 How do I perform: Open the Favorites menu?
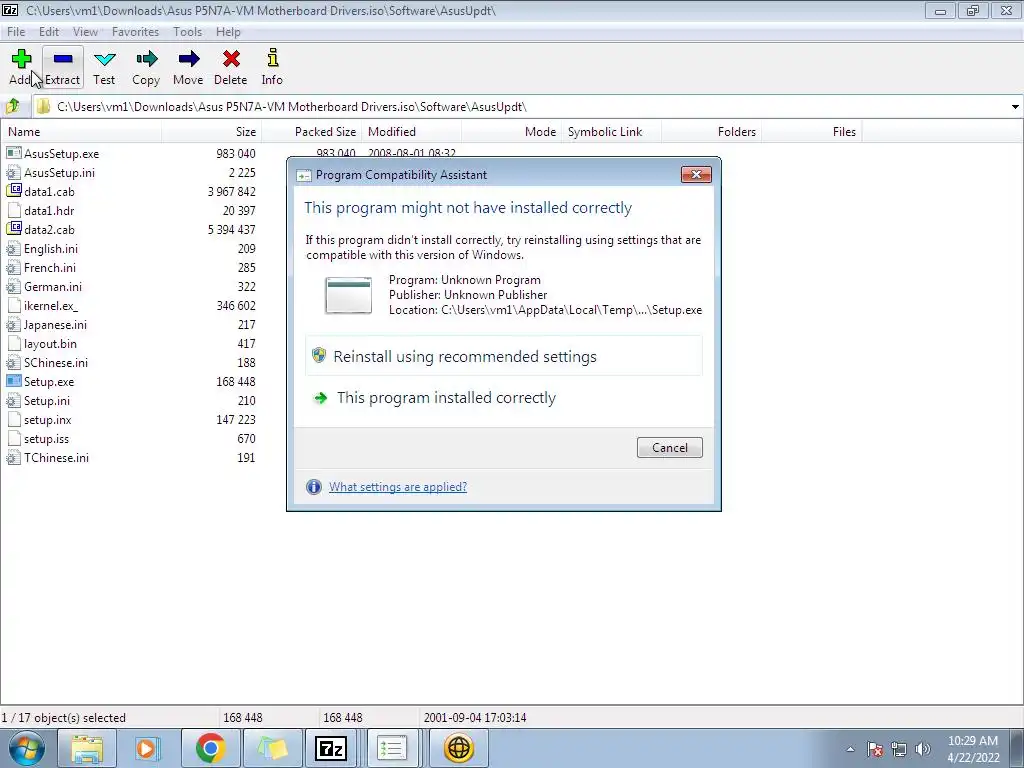point(135,31)
